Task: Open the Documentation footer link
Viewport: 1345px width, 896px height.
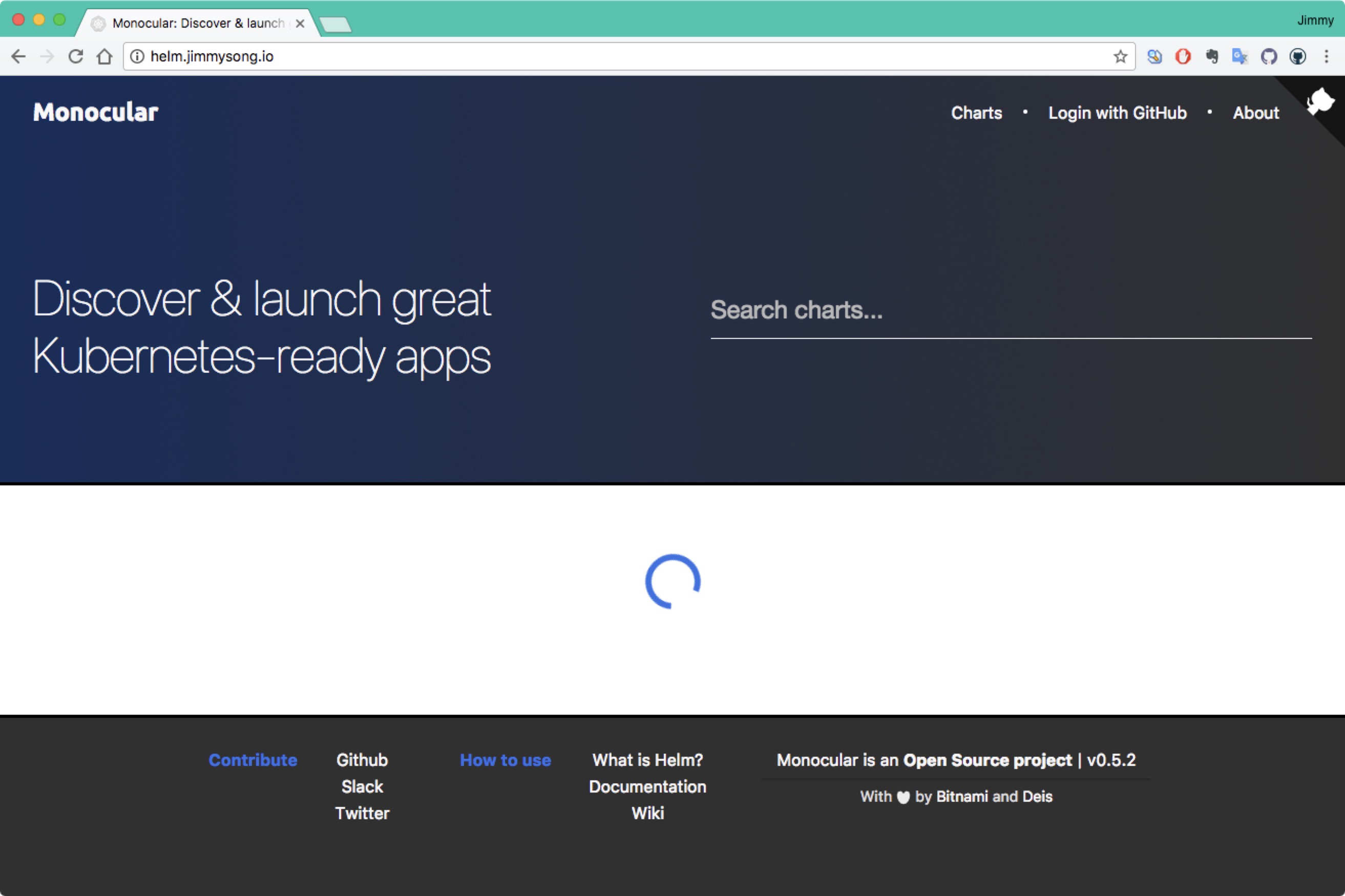Action: (647, 787)
